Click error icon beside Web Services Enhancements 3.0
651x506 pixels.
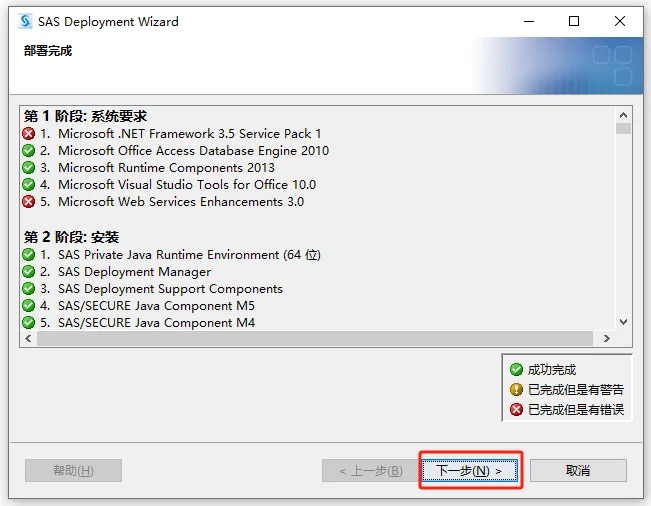point(29,202)
